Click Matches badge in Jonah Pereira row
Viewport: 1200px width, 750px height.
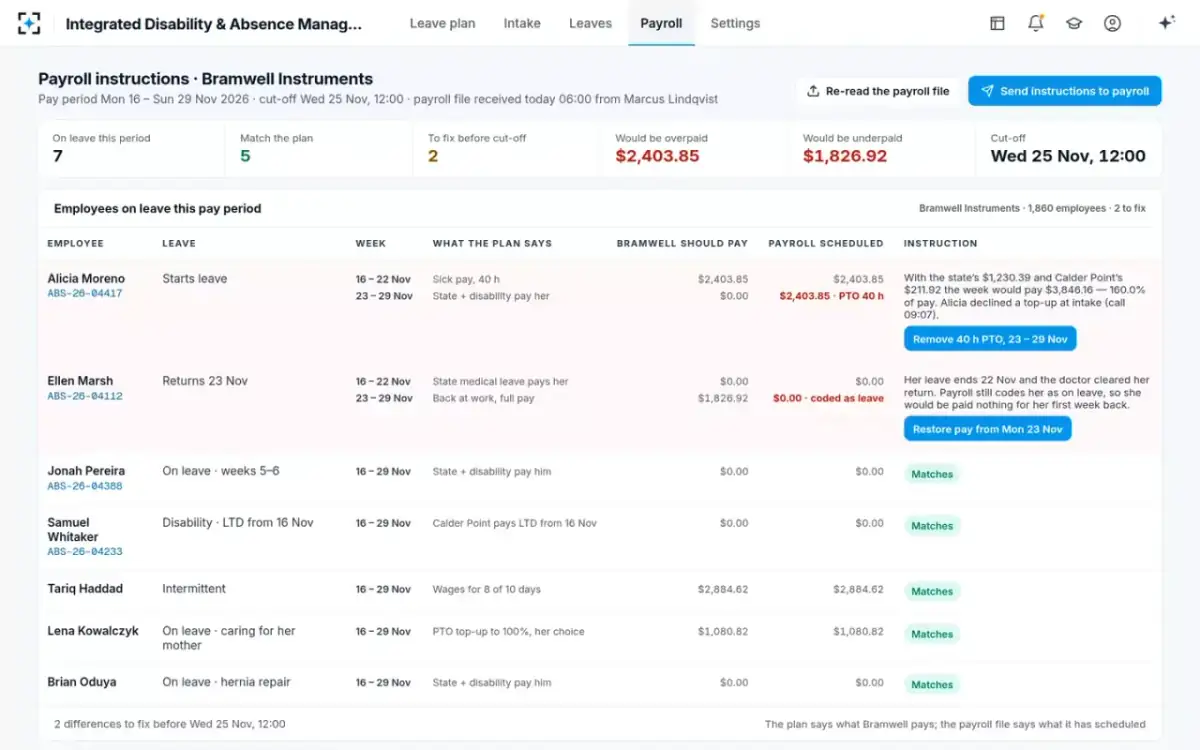click(x=932, y=474)
